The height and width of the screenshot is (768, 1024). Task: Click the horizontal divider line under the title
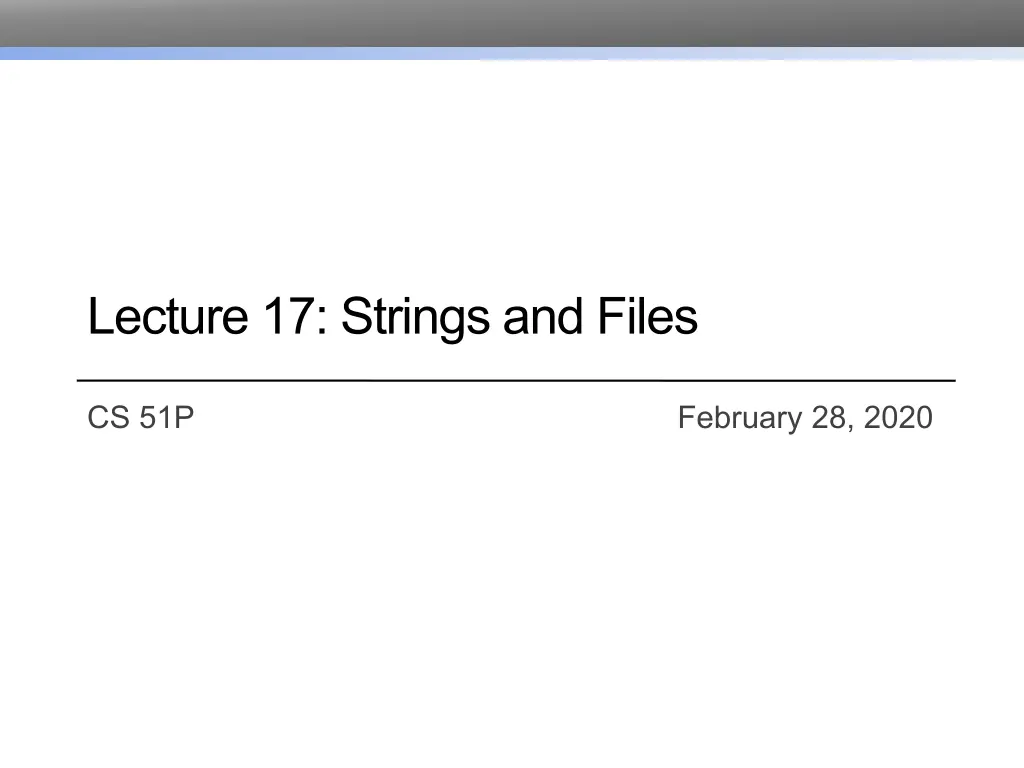click(516, 381)
